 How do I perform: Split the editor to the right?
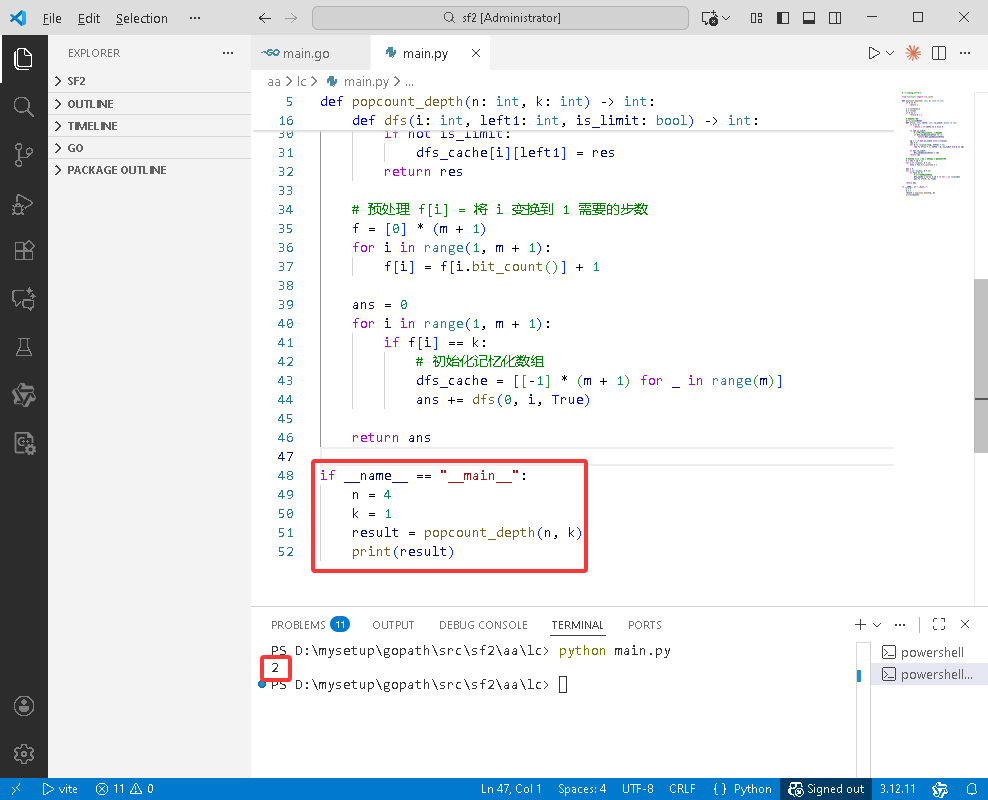pyautogui.click(x=939, y=53)
